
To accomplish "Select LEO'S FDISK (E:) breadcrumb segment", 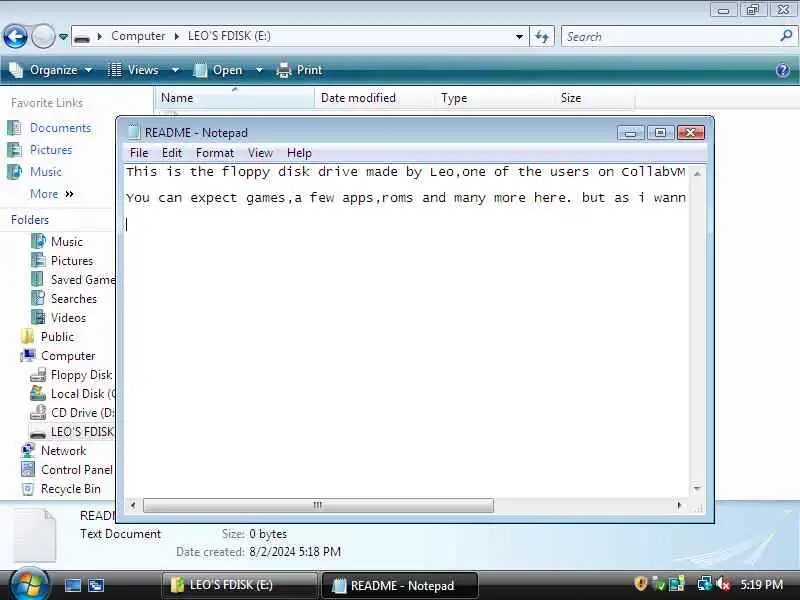I will tap(229, 36).
